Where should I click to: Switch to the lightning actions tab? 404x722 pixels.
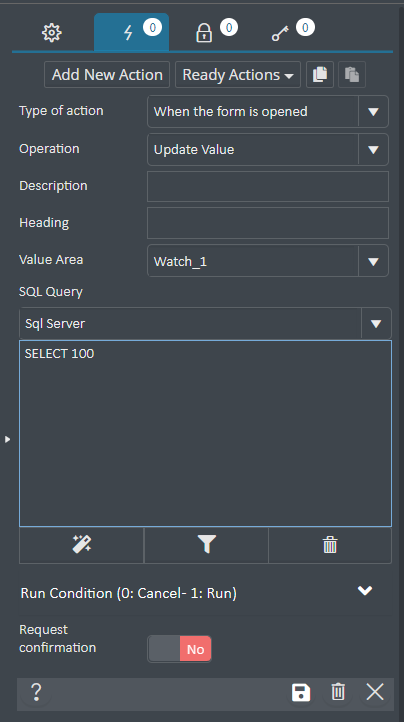(x=131, y=32)
